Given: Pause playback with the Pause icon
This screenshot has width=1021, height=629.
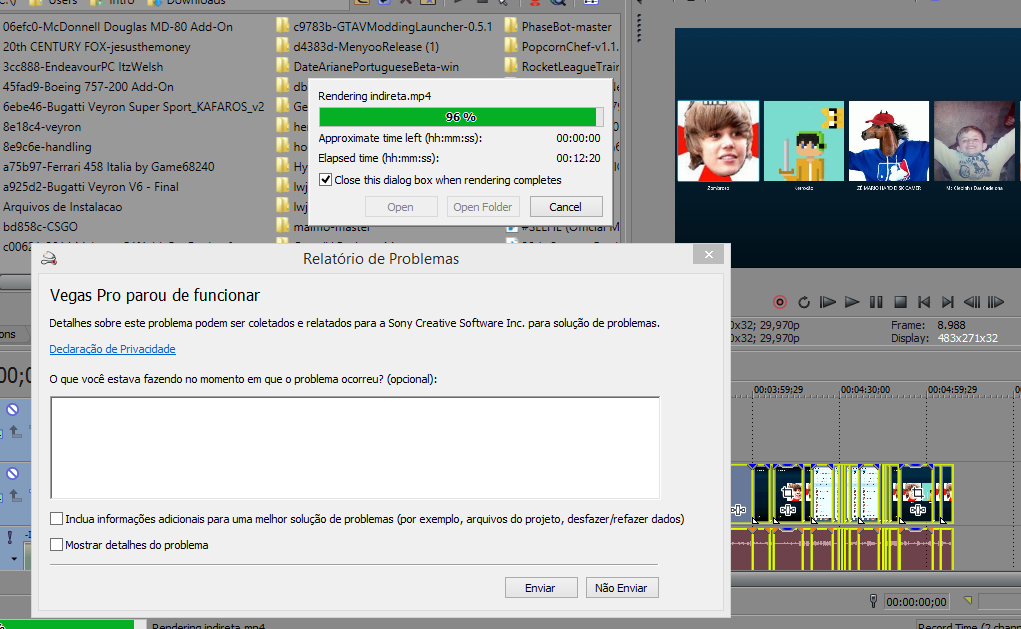Looking at the screenshot, I should pos(876,302).
